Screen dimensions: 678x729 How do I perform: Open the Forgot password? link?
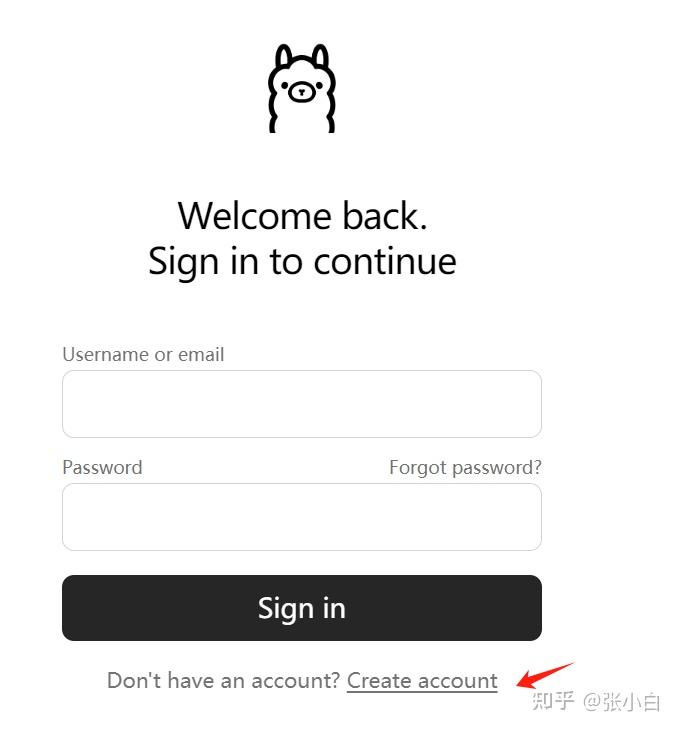(x=465, y=467)
